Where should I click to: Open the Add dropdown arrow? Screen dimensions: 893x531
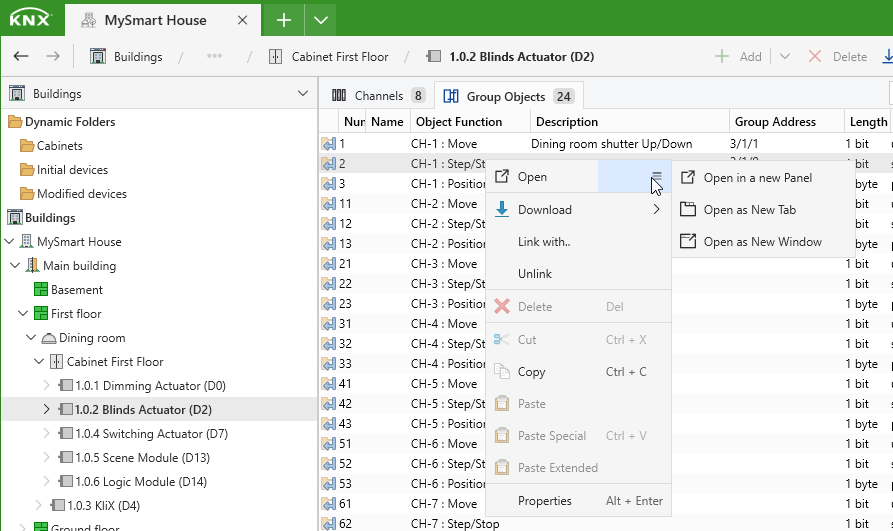[x=785, y=56]
